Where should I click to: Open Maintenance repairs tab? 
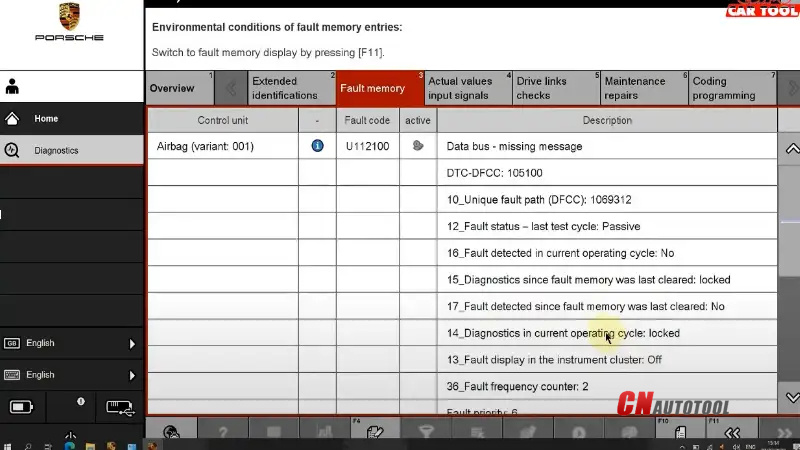tap(644, 88)
